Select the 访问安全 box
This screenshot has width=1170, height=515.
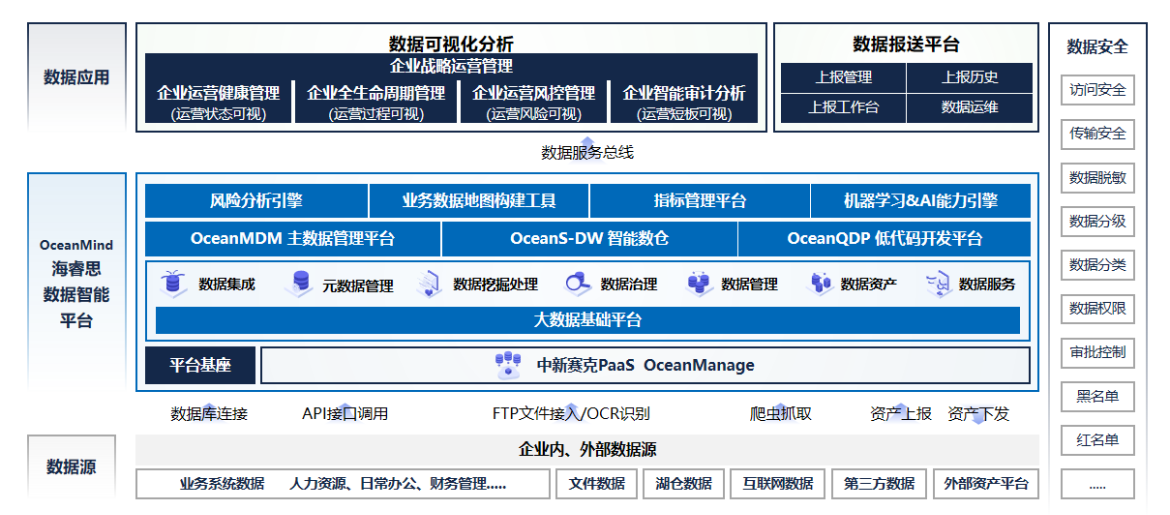point(1097,90)
